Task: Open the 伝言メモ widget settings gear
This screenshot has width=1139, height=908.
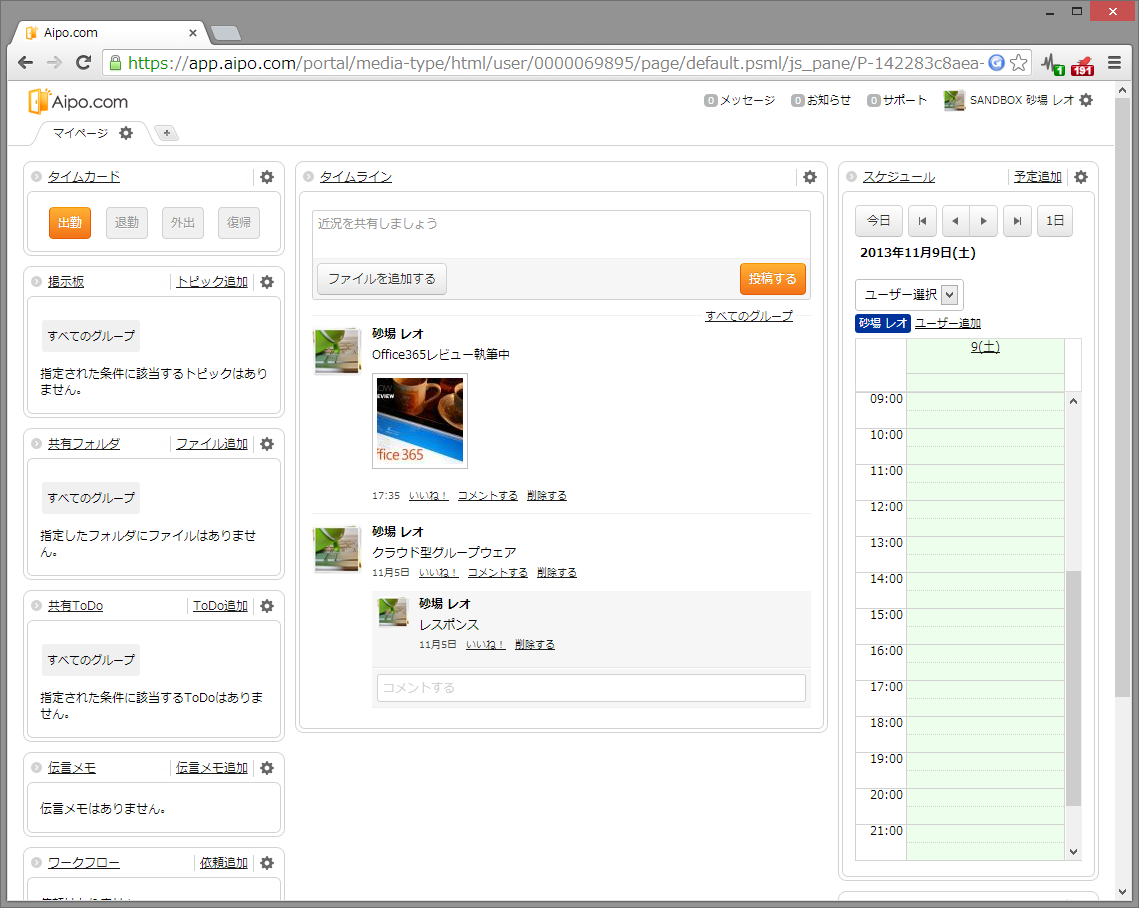Action: [267, 768]
